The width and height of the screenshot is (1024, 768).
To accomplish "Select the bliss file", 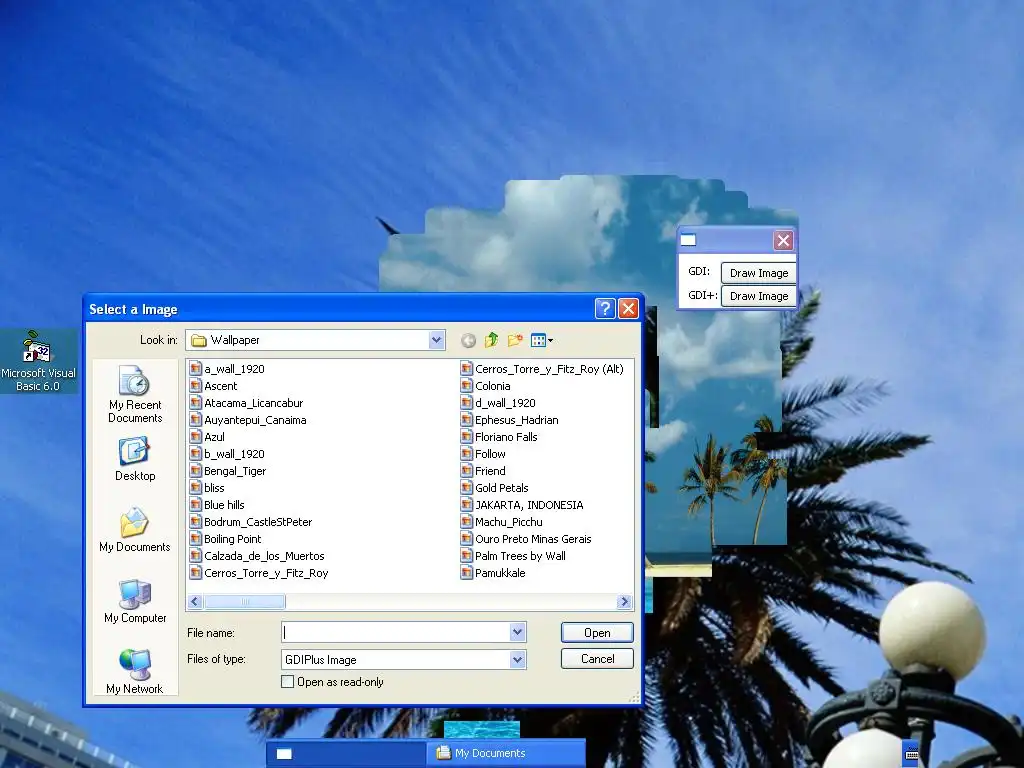I will coord(207,488).
